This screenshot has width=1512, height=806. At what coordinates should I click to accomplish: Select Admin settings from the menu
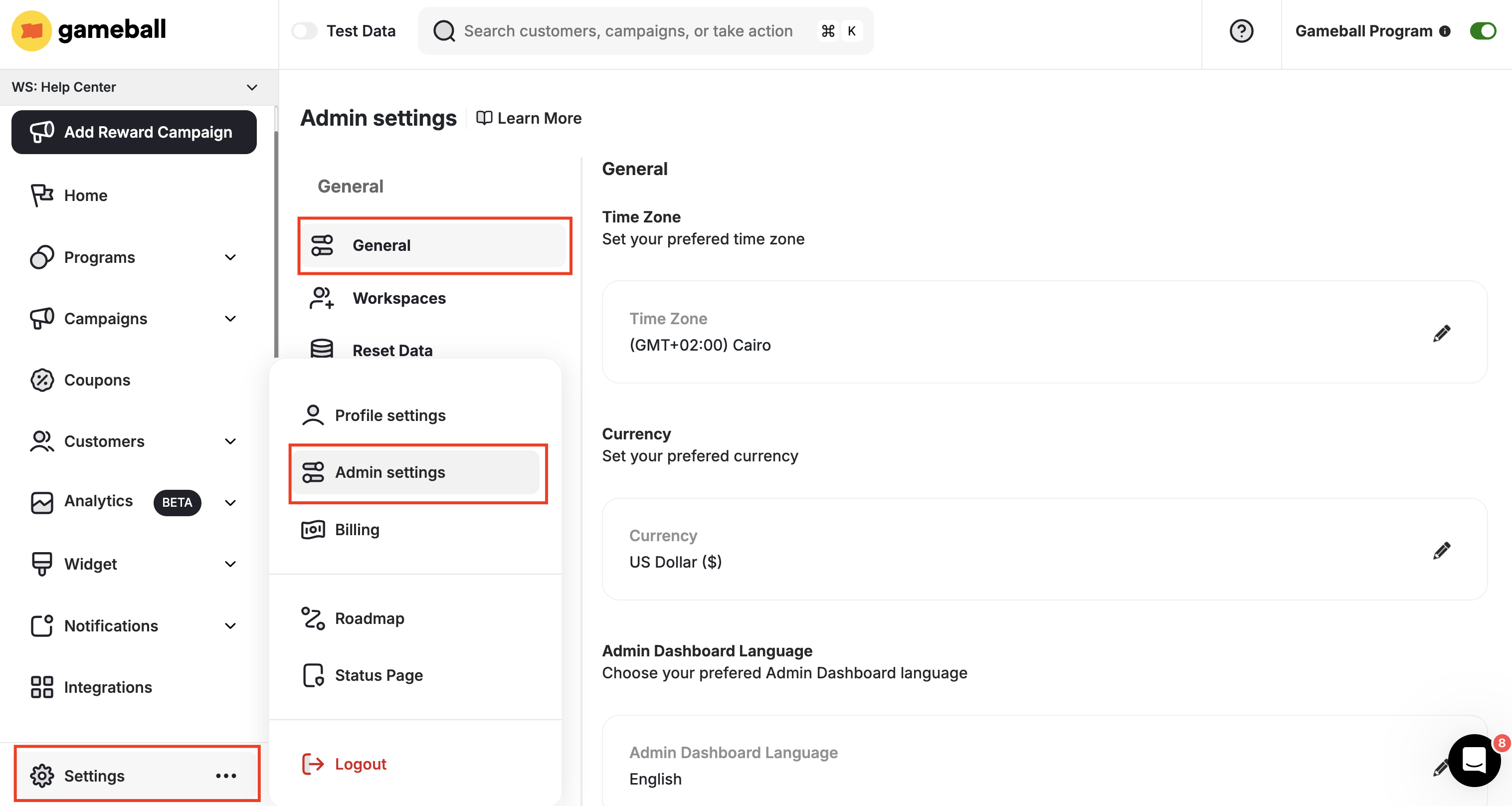[x=390, y=472]
